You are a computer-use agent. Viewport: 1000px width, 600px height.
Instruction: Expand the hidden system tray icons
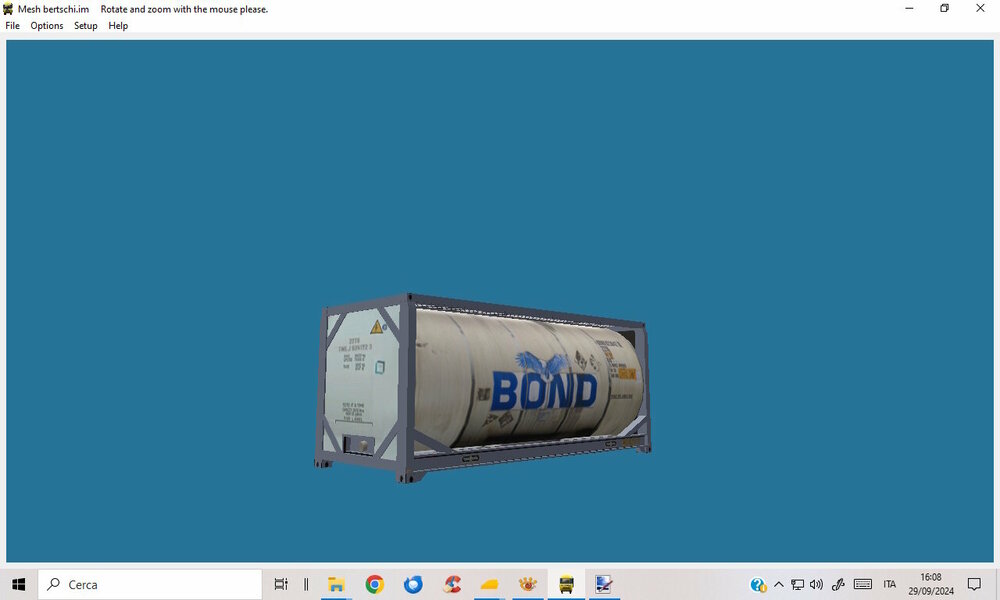779,584
